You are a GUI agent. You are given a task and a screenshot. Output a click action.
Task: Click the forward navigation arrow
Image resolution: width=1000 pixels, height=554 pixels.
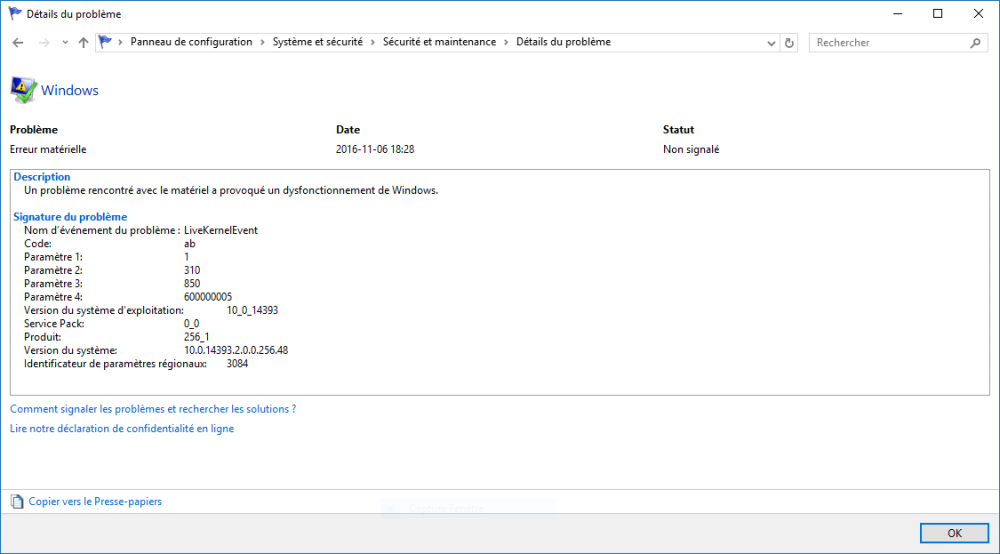44,43
